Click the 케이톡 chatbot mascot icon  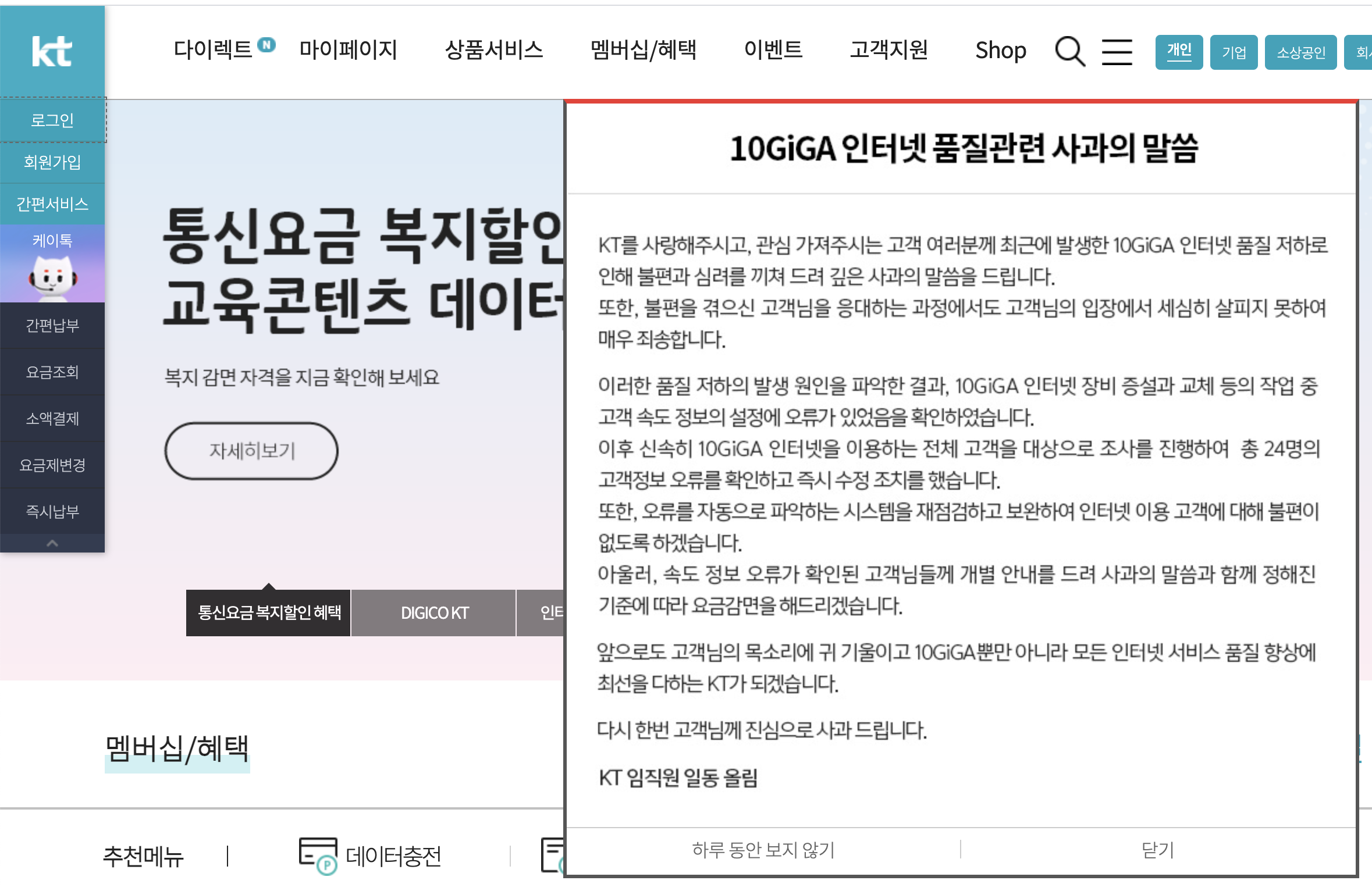(52, 278)
